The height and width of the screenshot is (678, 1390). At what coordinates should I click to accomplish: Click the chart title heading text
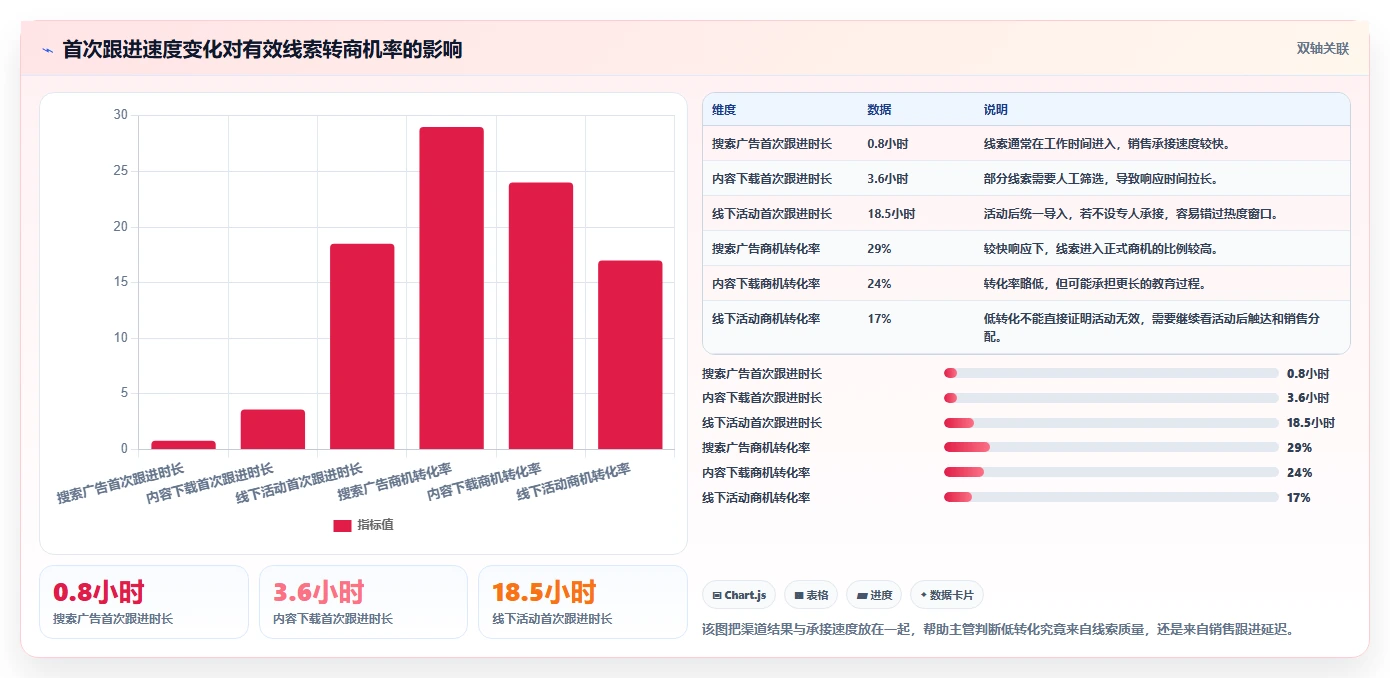click(262, 50)
